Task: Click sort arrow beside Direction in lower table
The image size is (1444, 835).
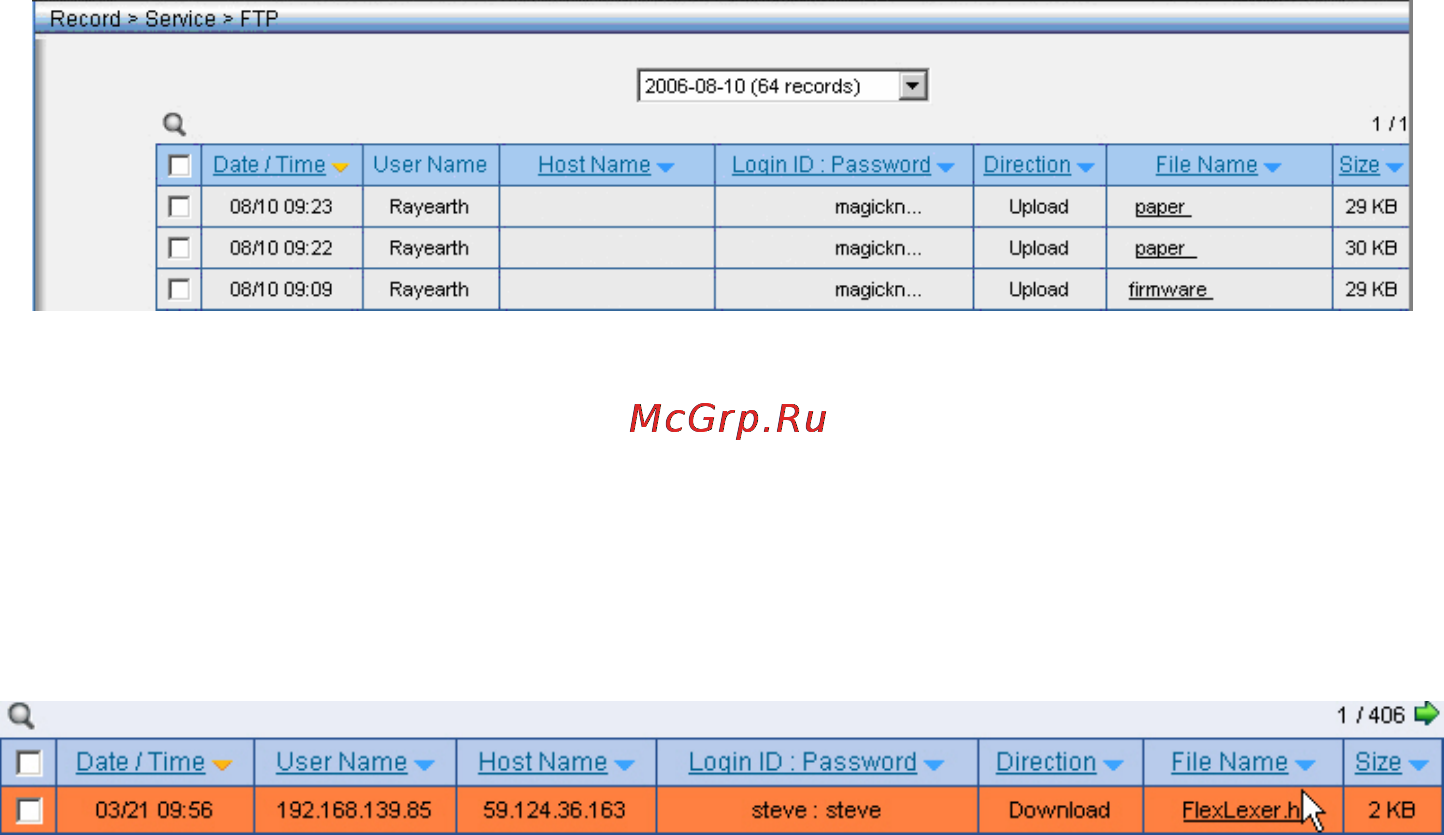Action: (x=1113, y=766)
